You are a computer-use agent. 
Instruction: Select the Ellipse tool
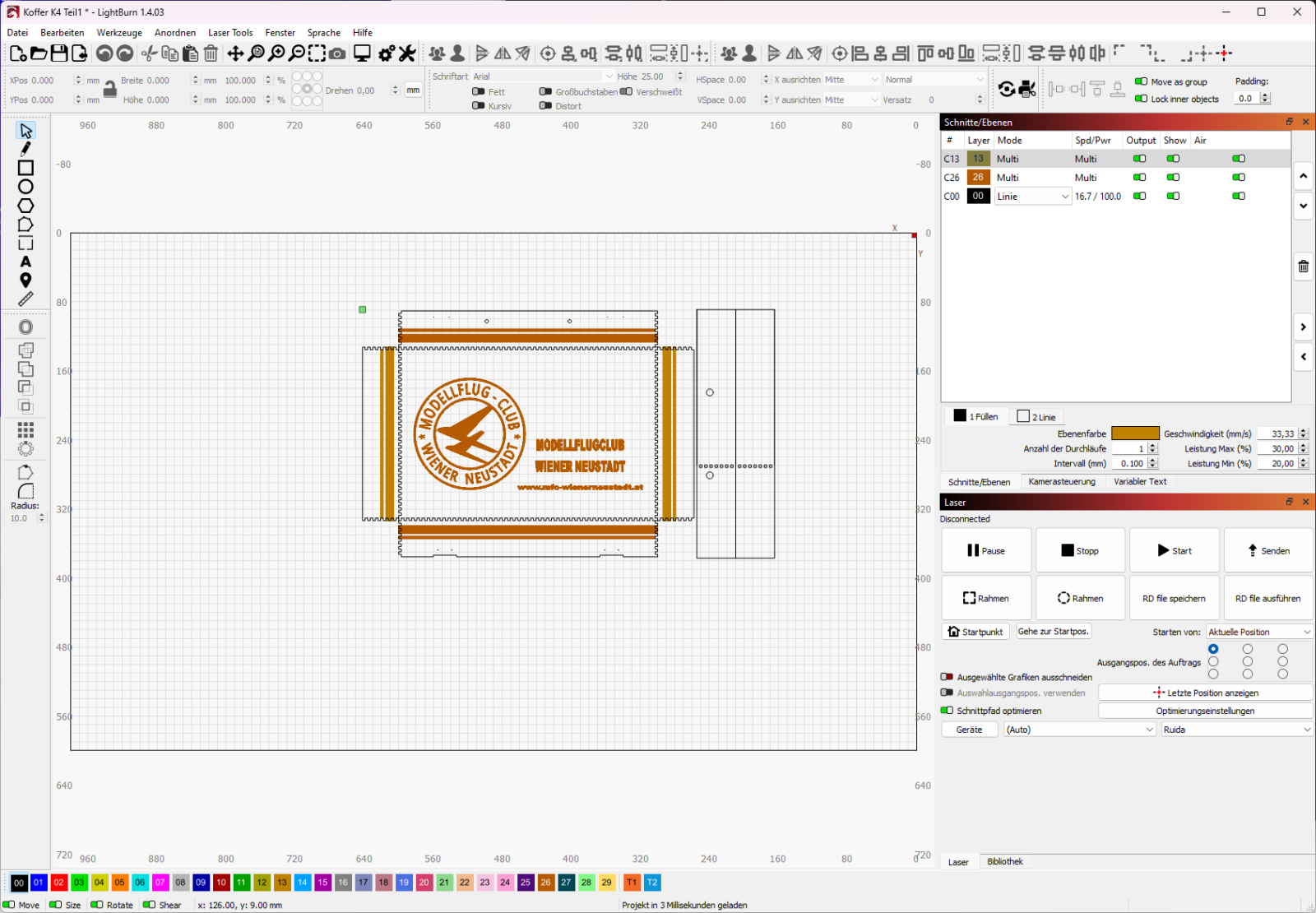coord(25,187)
